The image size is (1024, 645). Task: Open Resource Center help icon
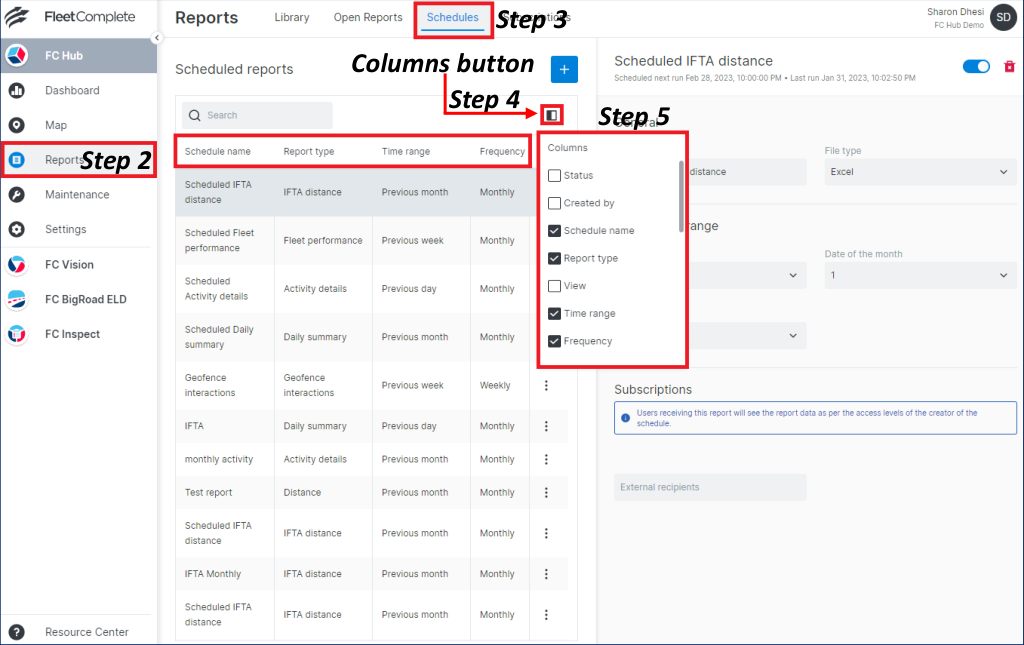click(x=17, y=632)
